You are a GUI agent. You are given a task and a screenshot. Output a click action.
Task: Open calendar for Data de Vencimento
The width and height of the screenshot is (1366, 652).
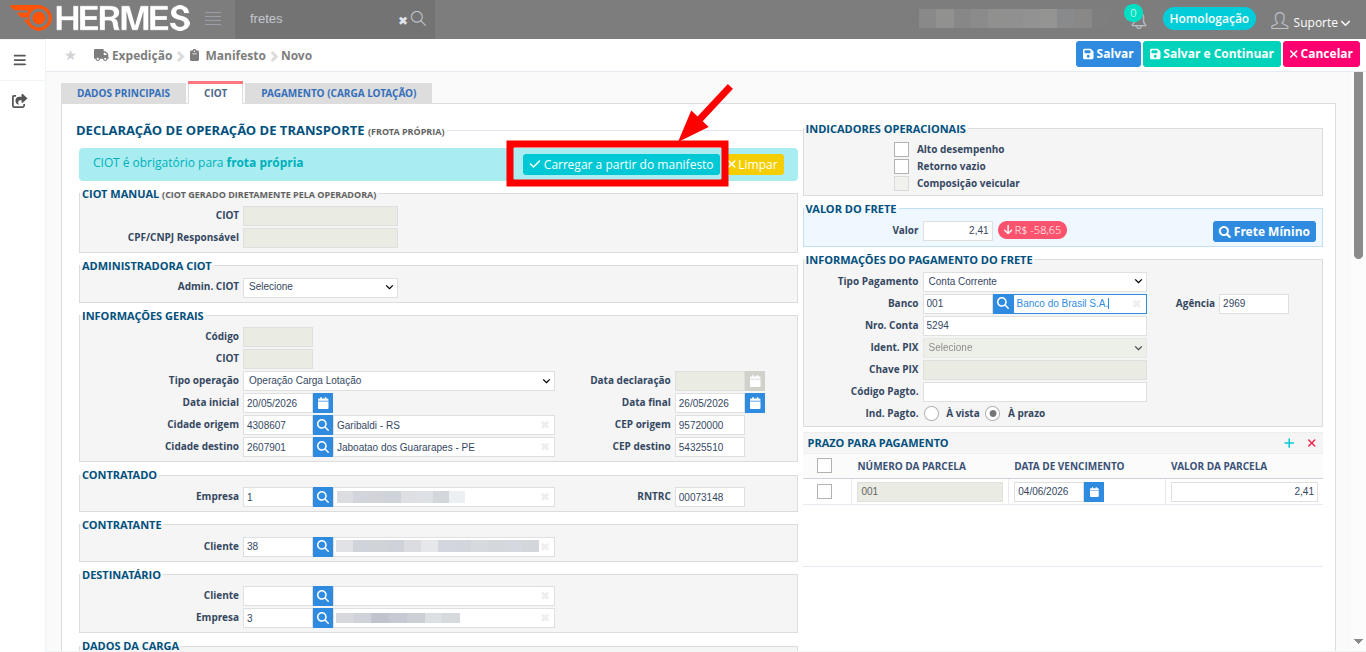click(x=1094, y=492)
